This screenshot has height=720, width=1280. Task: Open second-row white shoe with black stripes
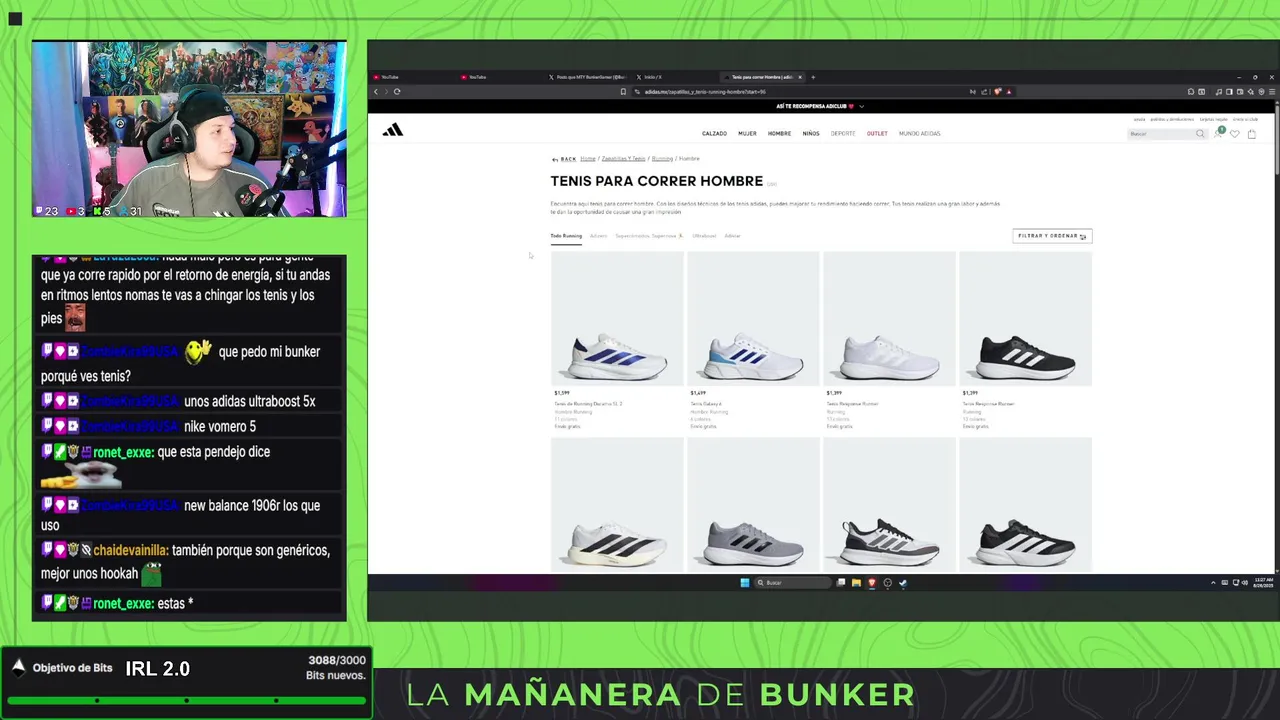(617, 505)
